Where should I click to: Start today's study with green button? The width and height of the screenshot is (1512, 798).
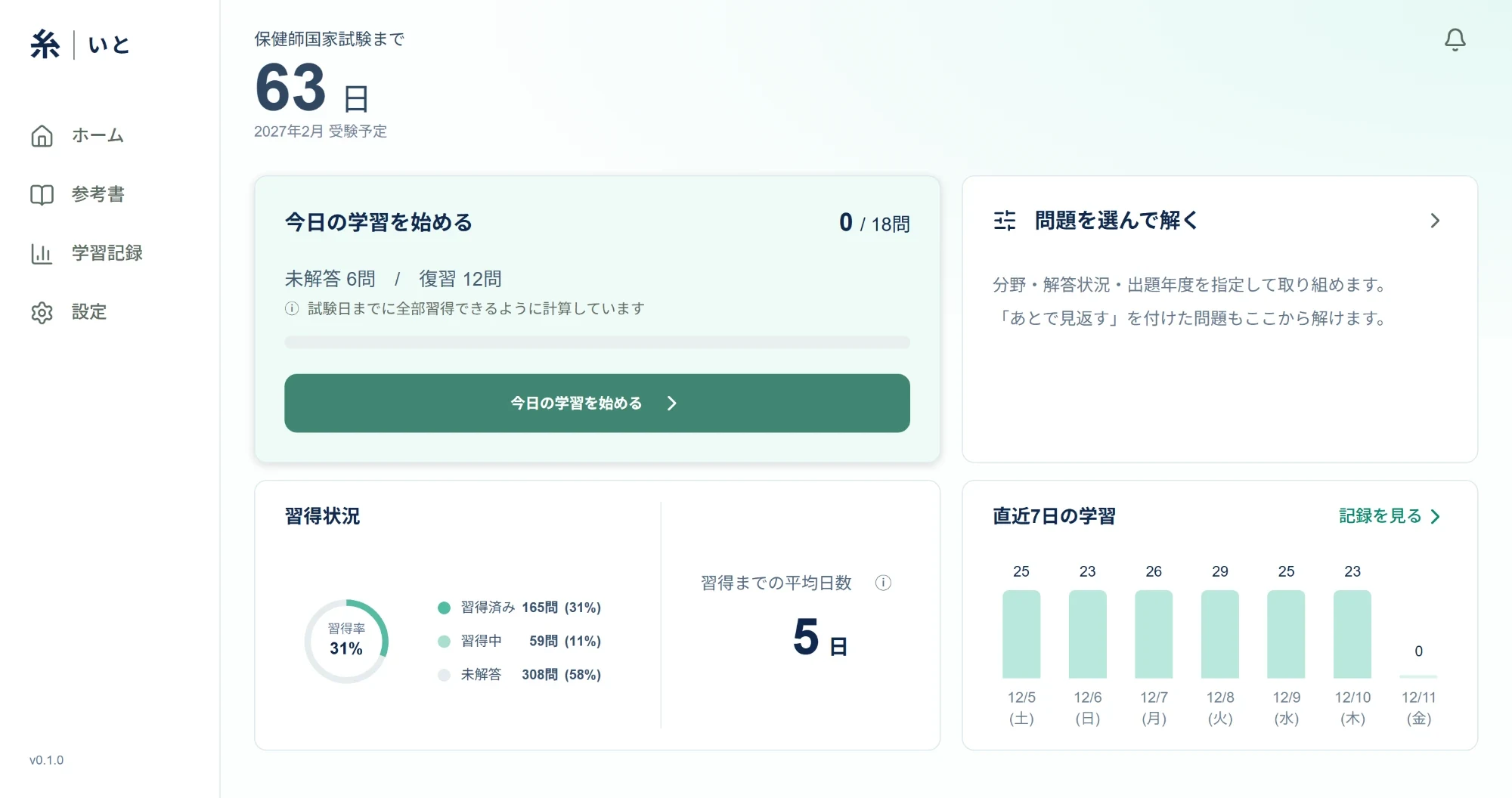pyautogui.click(x=597, y=404)
